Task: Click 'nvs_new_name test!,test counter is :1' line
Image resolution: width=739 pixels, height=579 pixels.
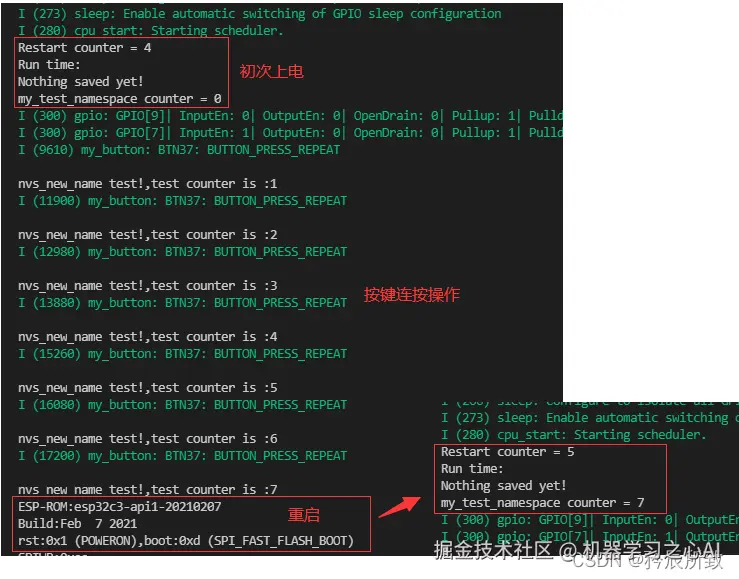Action: (148, 184)
